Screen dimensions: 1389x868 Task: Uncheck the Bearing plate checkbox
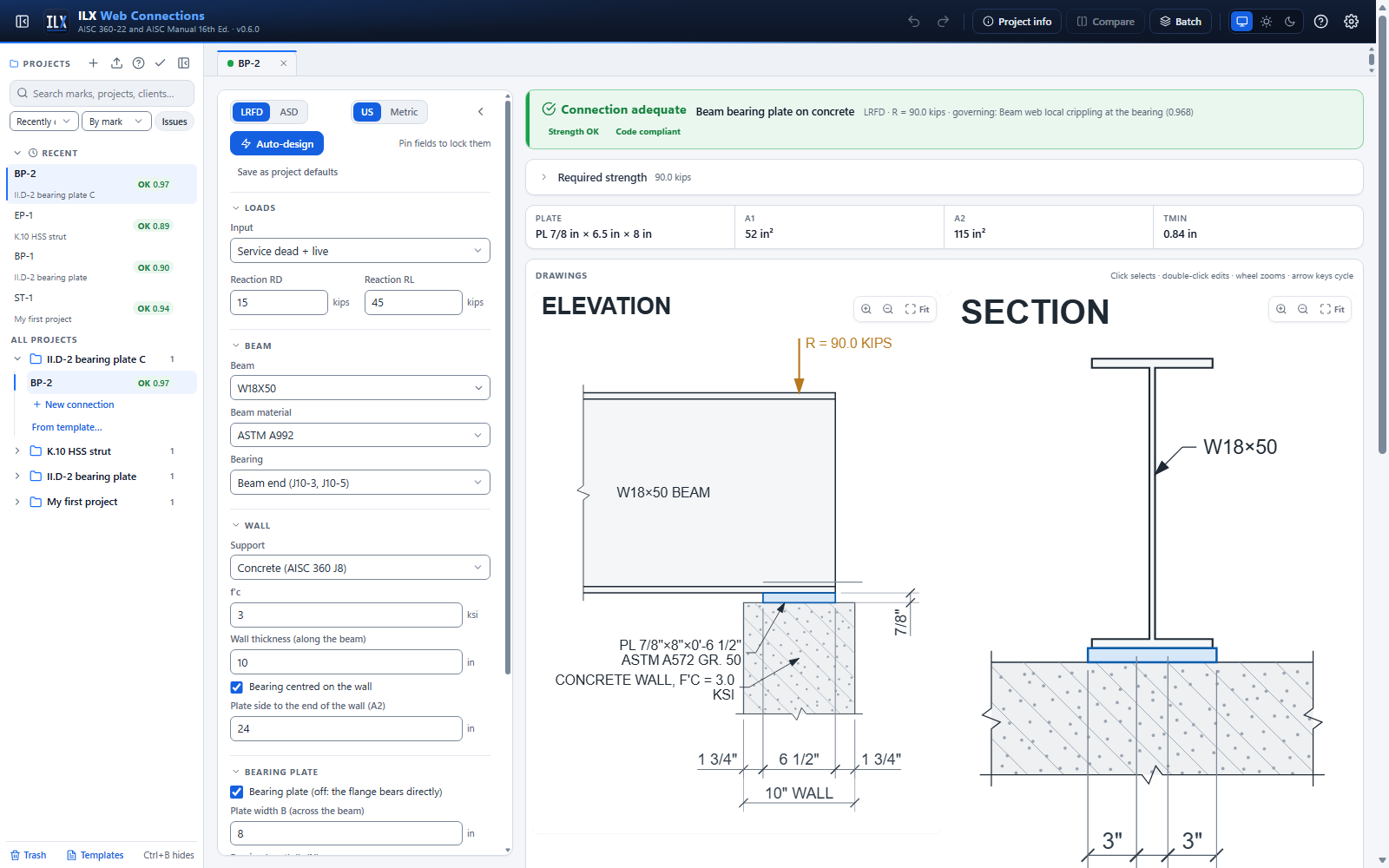click(236, 792)
